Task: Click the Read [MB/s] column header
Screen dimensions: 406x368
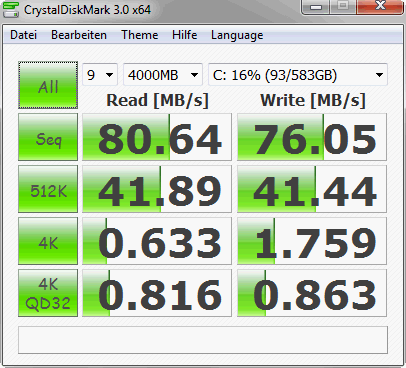Action: pos(157,100)
